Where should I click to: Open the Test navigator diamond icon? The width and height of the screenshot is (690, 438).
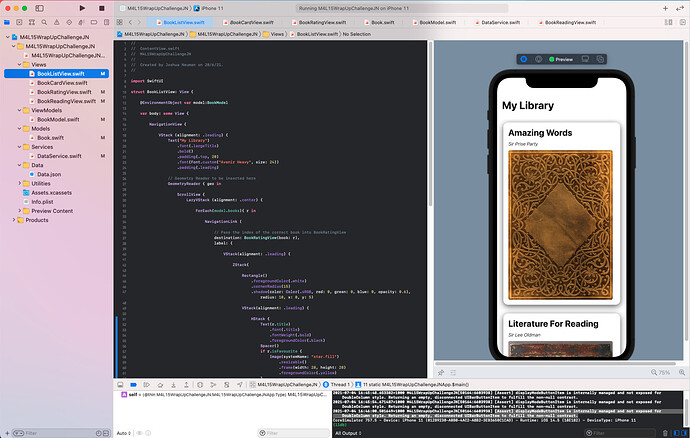click(69, 22)
